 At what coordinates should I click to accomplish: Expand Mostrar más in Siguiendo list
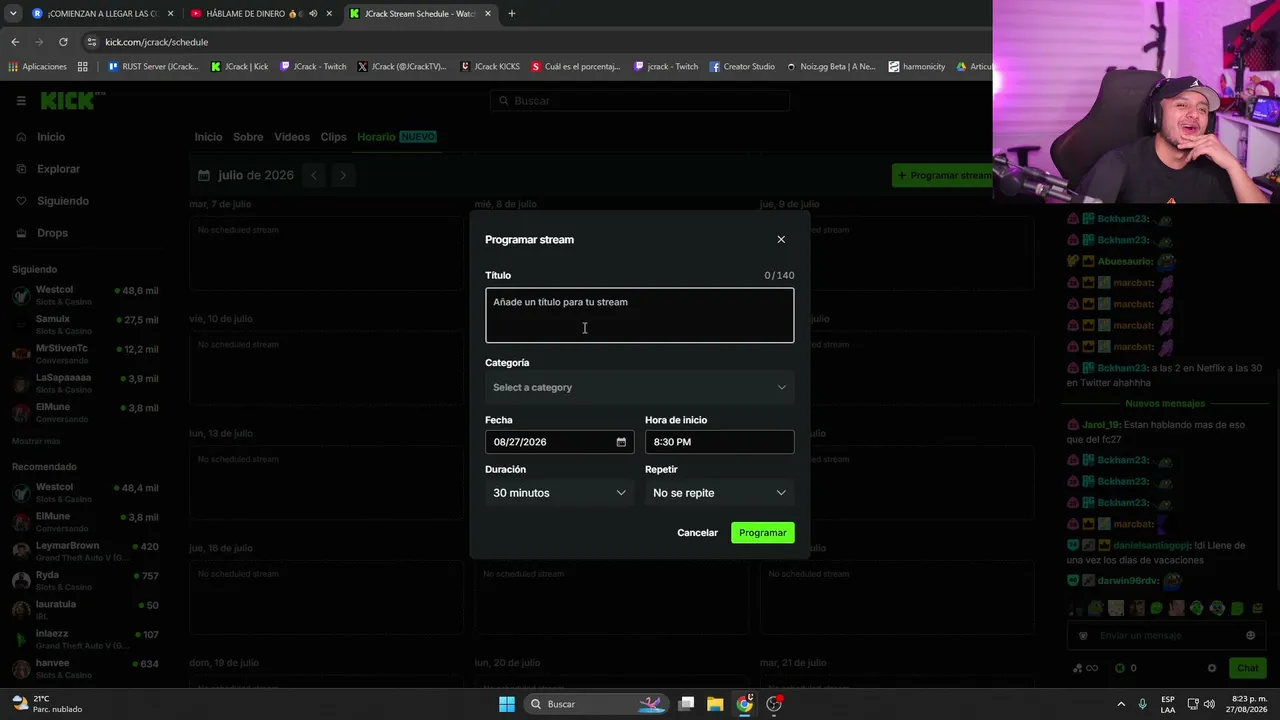click(36, 441)
